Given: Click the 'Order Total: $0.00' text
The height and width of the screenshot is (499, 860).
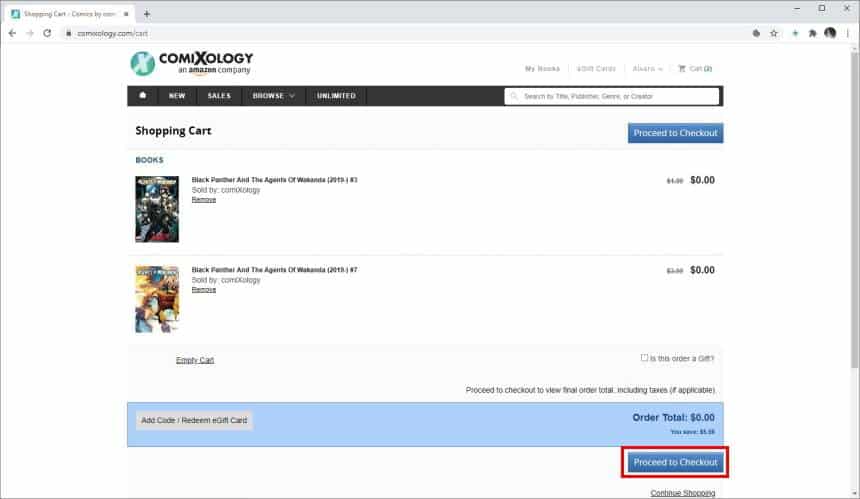Looking at the screenshot, I should (673, 417).
